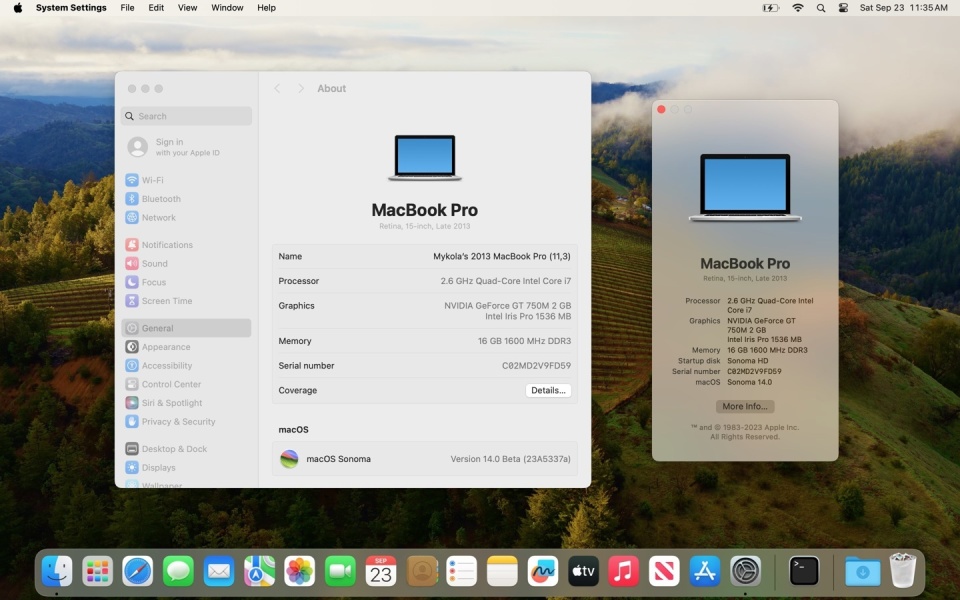Click the Search field in System Settings
The width and height of the screenshot is (960, 600).
point(186,116)
